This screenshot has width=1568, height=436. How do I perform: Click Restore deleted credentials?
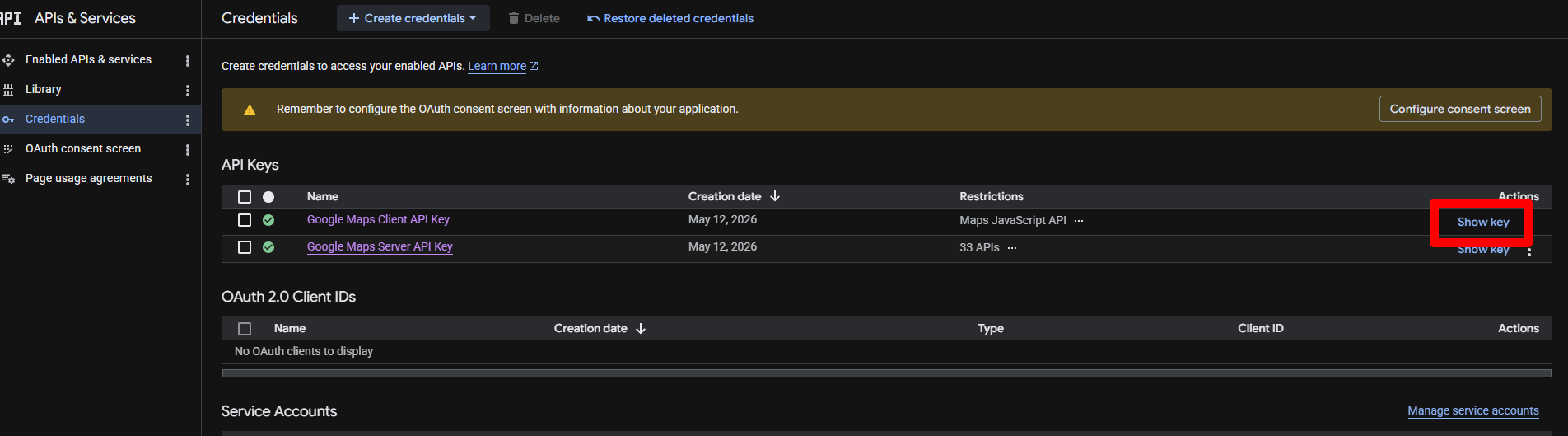pos(670,18)
